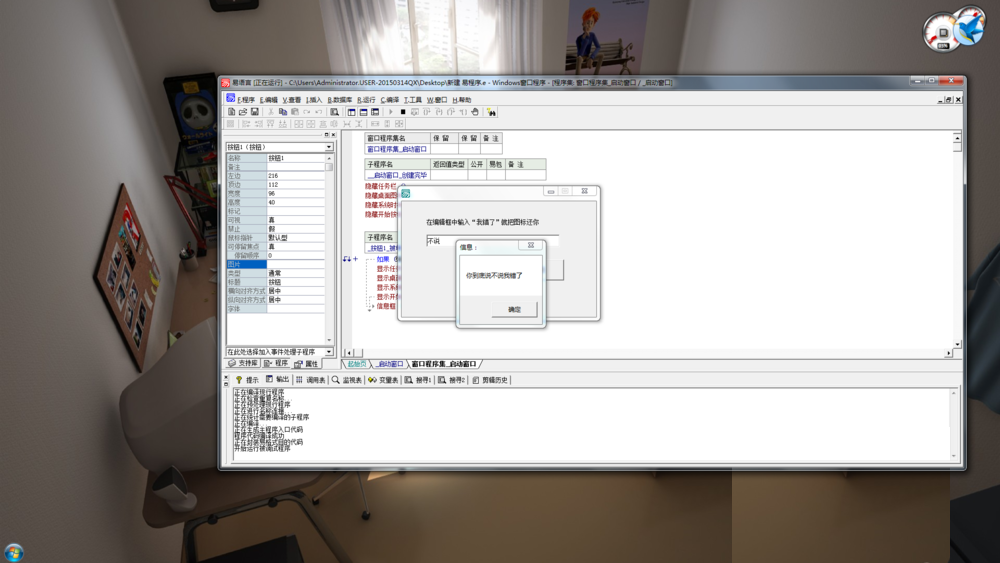The image size is (1000, 563).
Task: Open the C.编译 menu
Action: (x=390, y=100)
